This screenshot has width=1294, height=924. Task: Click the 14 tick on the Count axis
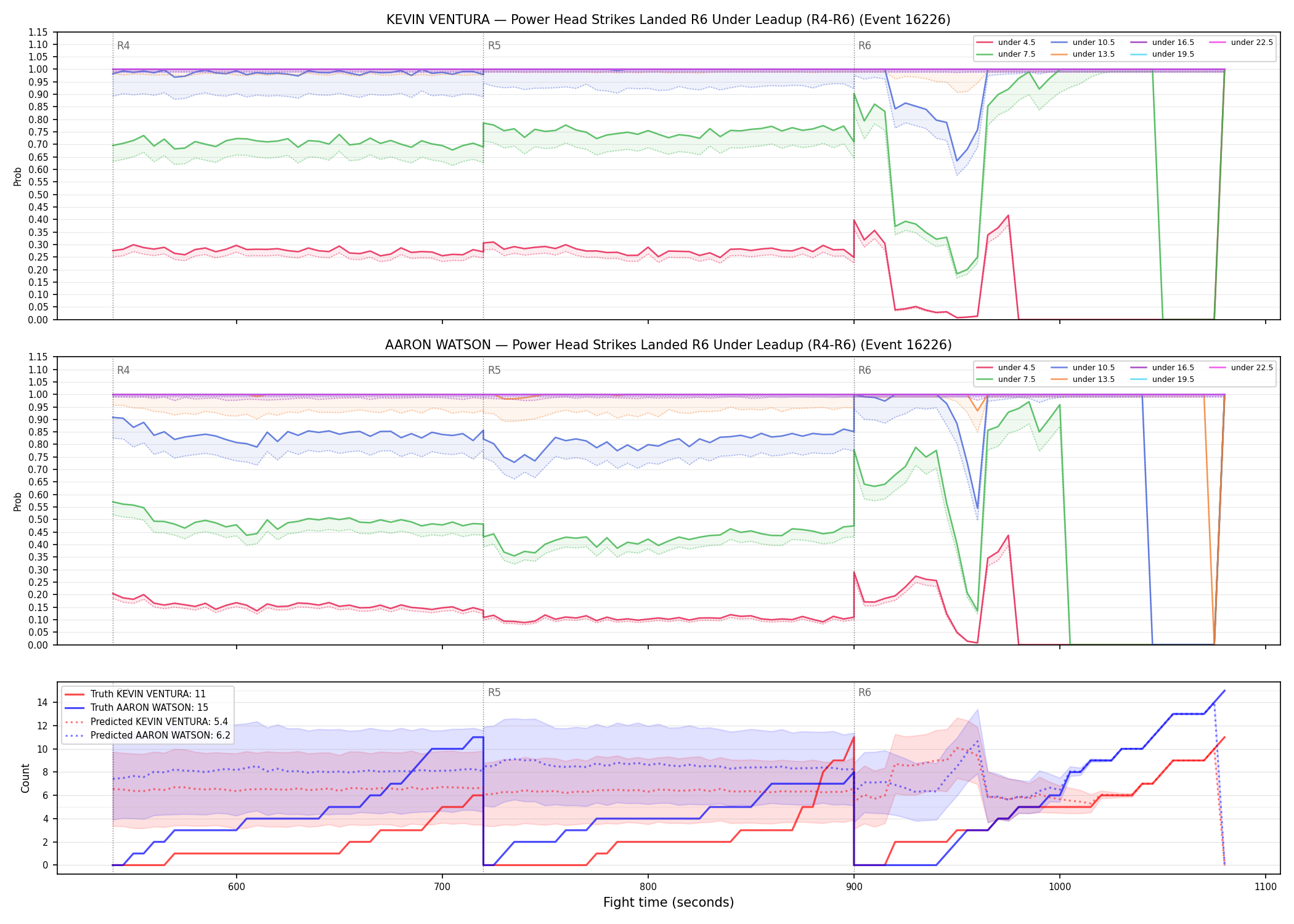click(43, 702)
